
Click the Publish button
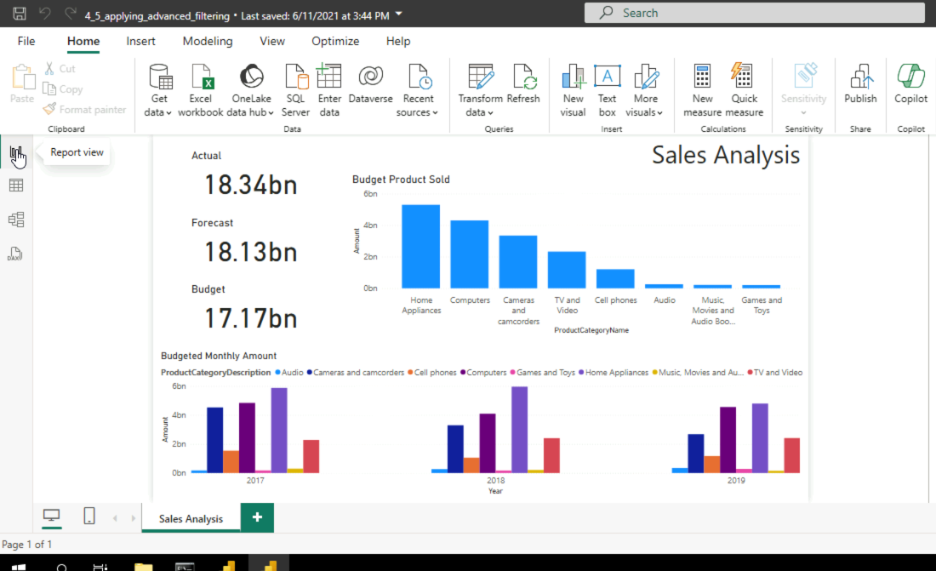point(860,84)
